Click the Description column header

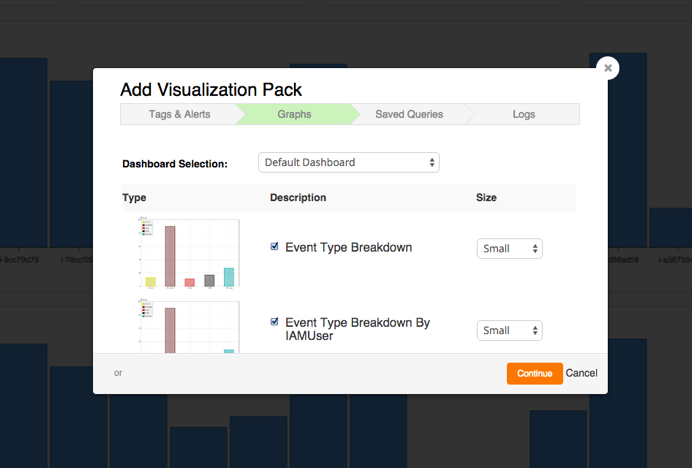(298, 198)
